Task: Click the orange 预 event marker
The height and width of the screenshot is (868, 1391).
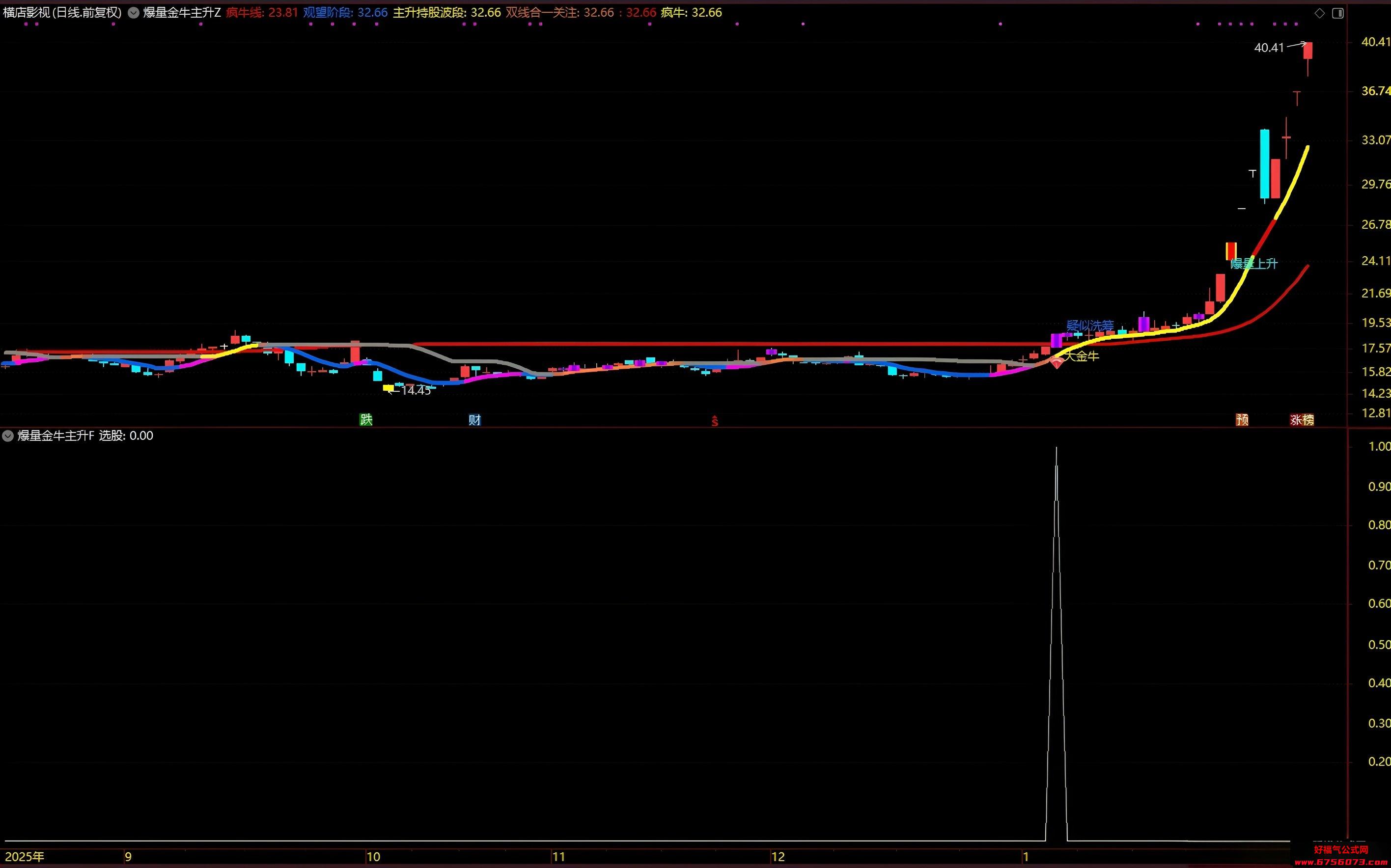Action: 1242,420
